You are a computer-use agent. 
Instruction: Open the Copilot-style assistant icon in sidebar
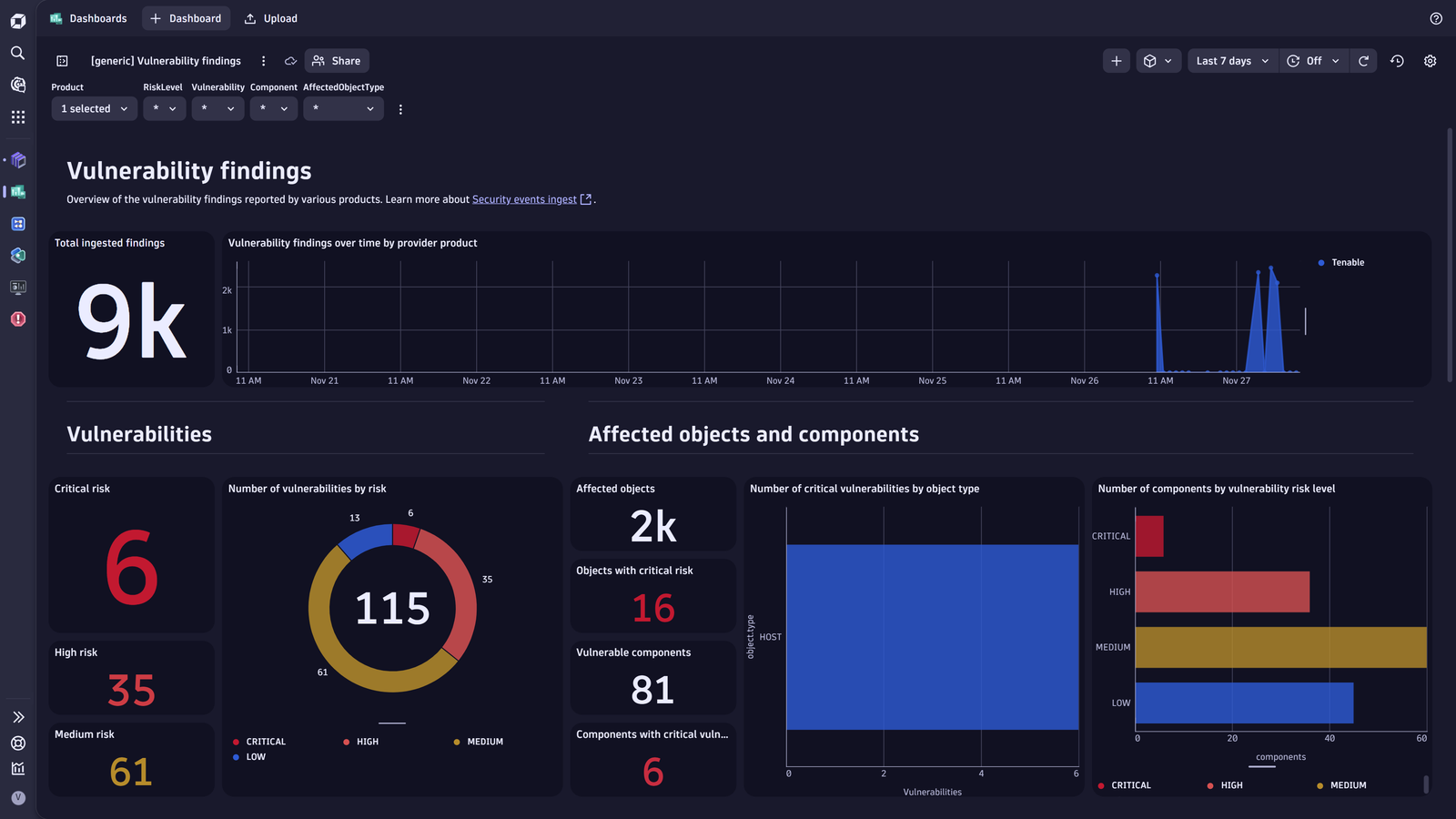tap(18, 85)
